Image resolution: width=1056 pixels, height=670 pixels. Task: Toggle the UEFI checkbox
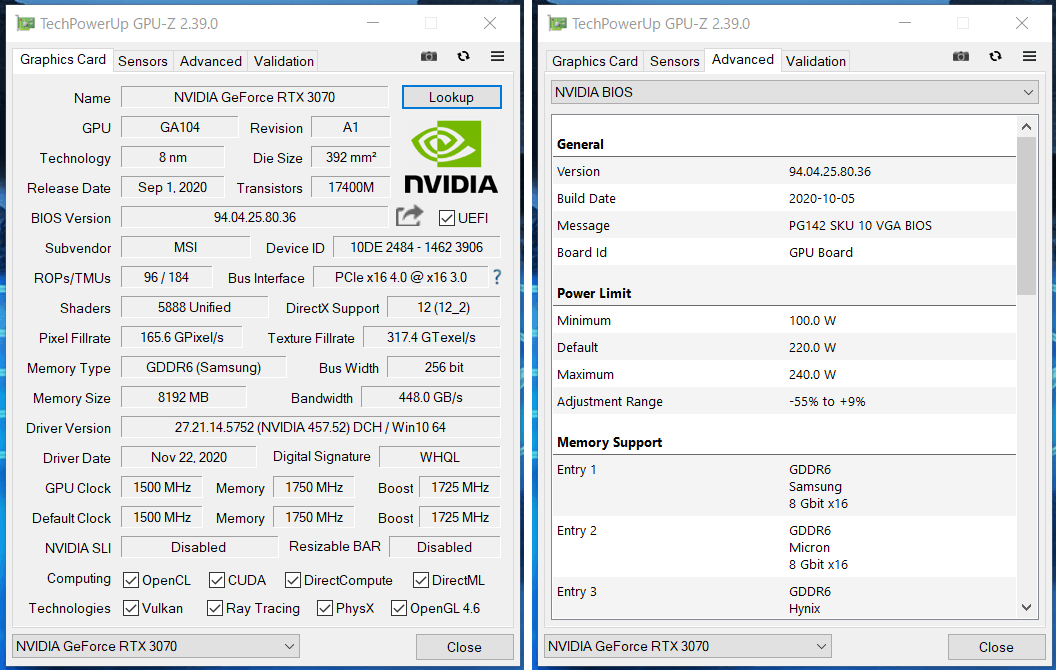[x=447, y=218]
